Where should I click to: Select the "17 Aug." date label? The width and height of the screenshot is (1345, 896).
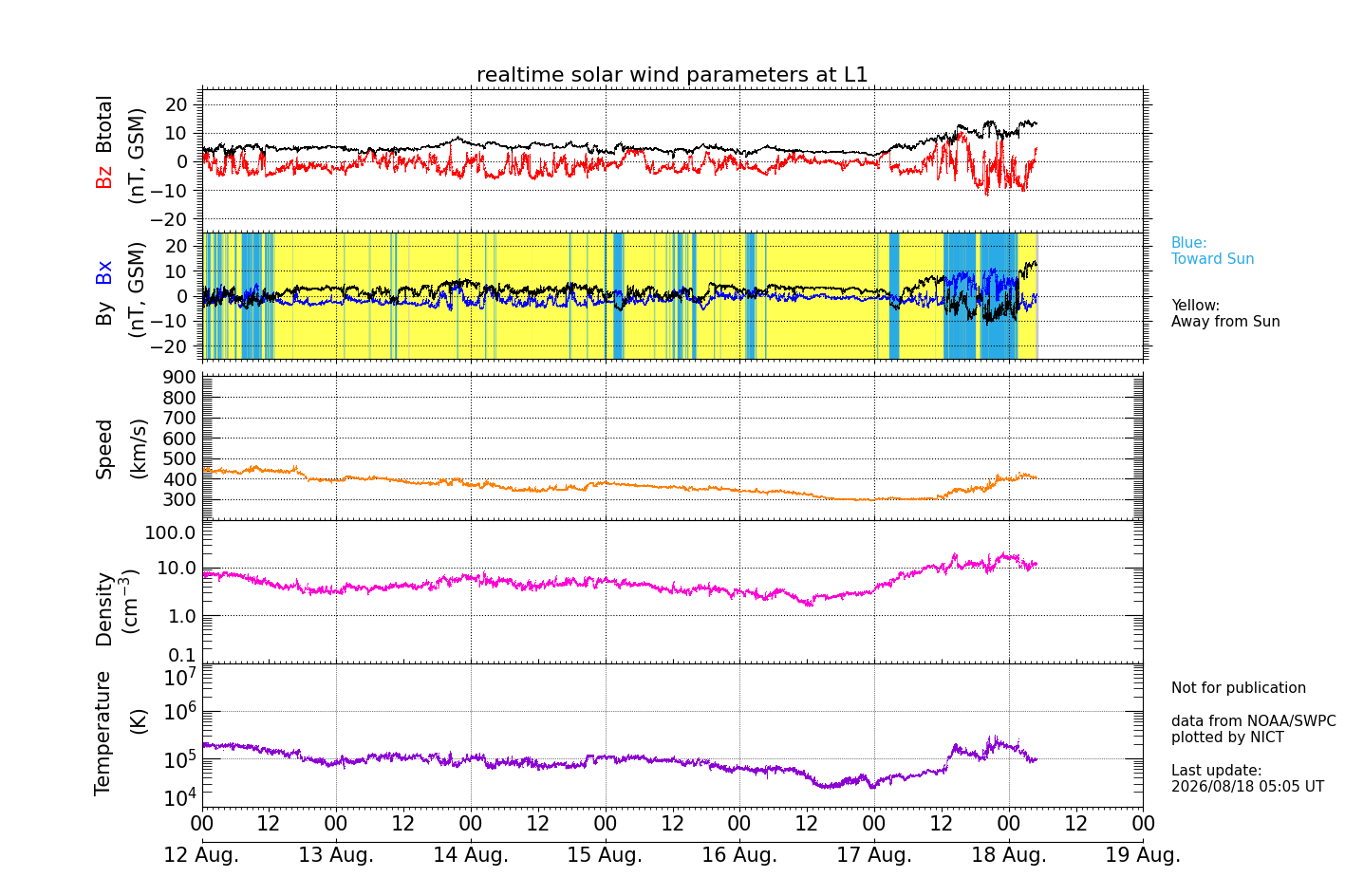click(874, 855)
